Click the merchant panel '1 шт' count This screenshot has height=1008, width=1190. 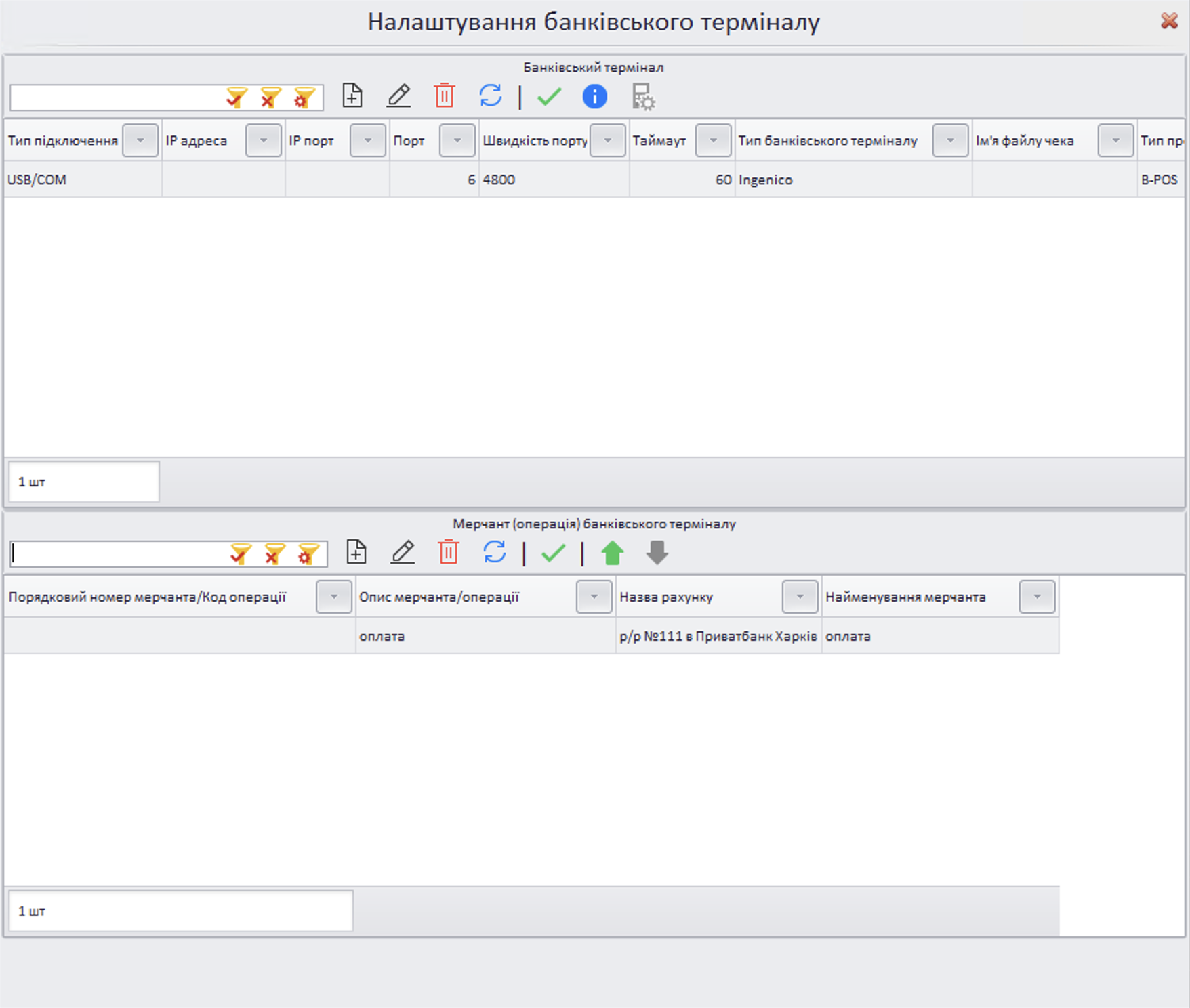[180, 911]
